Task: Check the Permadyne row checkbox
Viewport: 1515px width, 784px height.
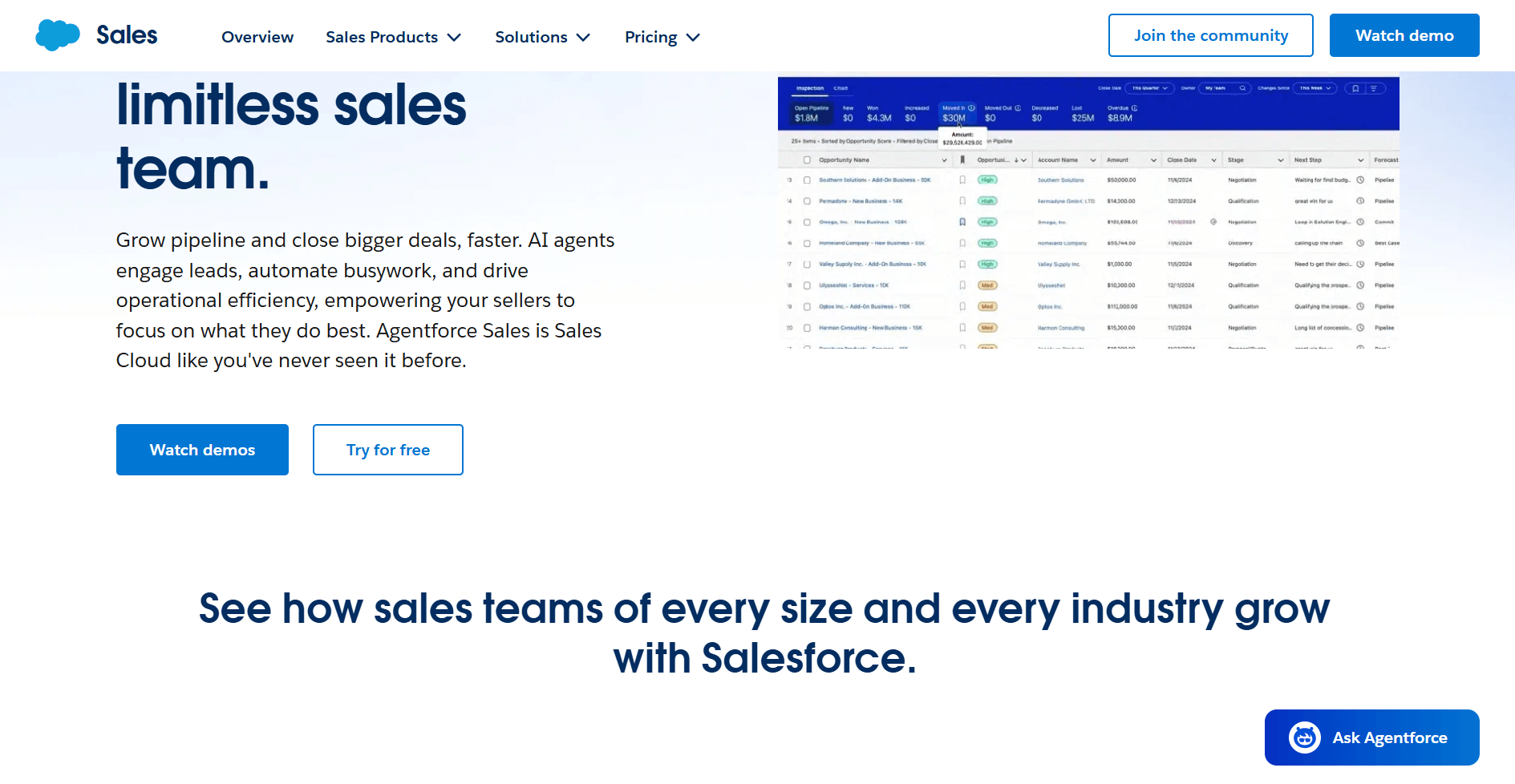Action: point(807,201)
